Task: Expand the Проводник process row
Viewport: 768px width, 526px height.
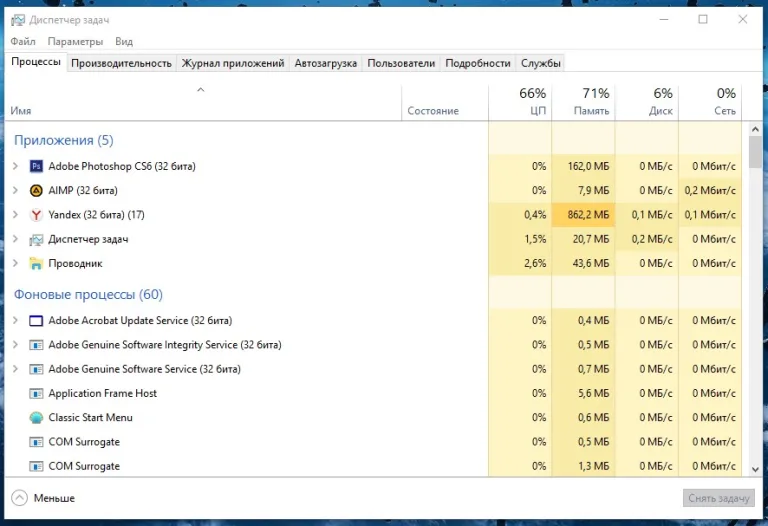Action: tap(15, 263)
